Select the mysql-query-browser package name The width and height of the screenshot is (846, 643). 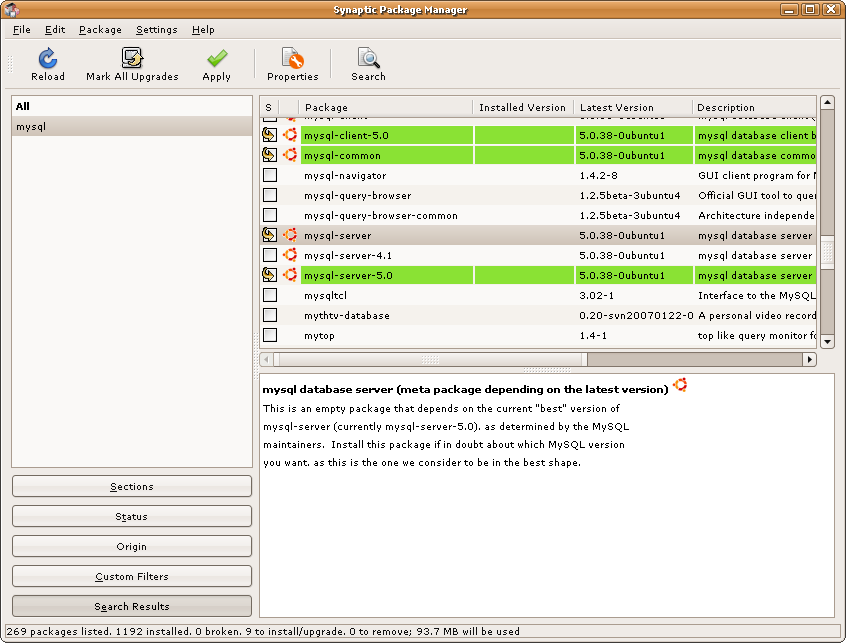358,195
